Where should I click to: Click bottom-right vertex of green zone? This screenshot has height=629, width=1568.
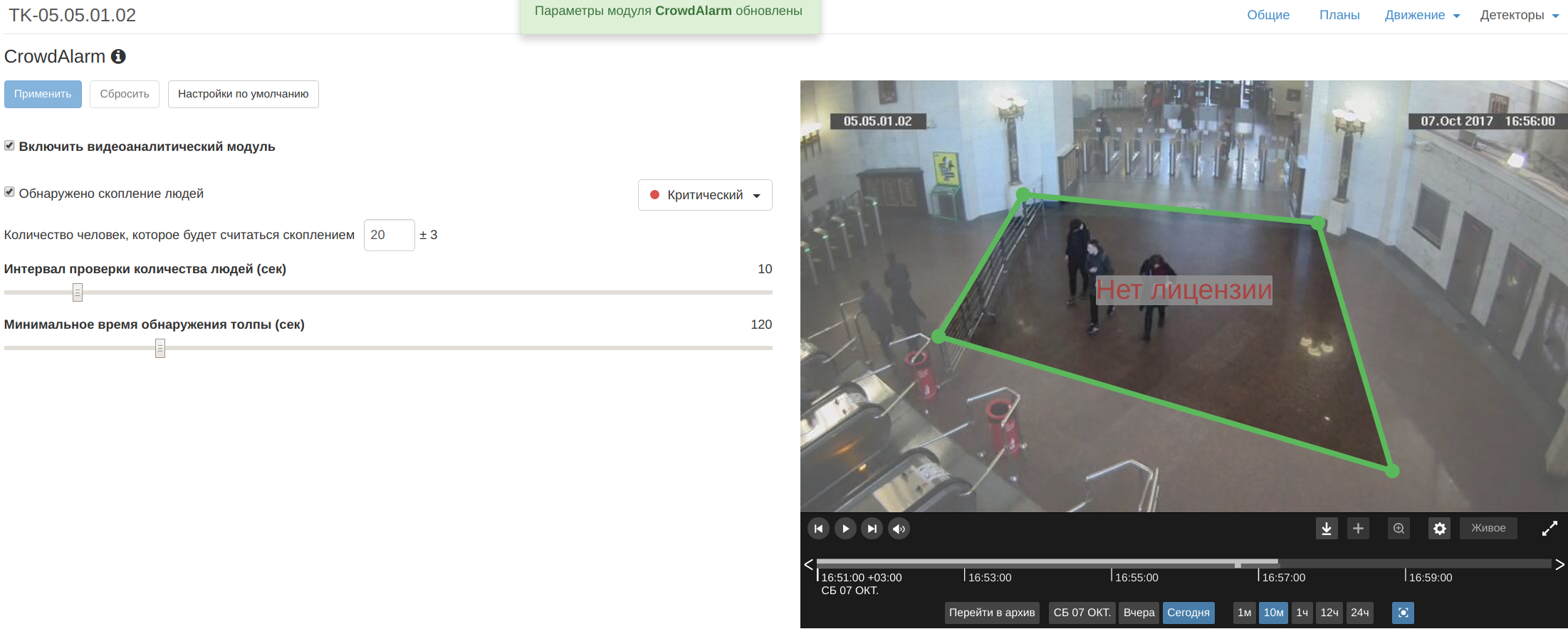pyautogui.click(x=1393, y=470)
